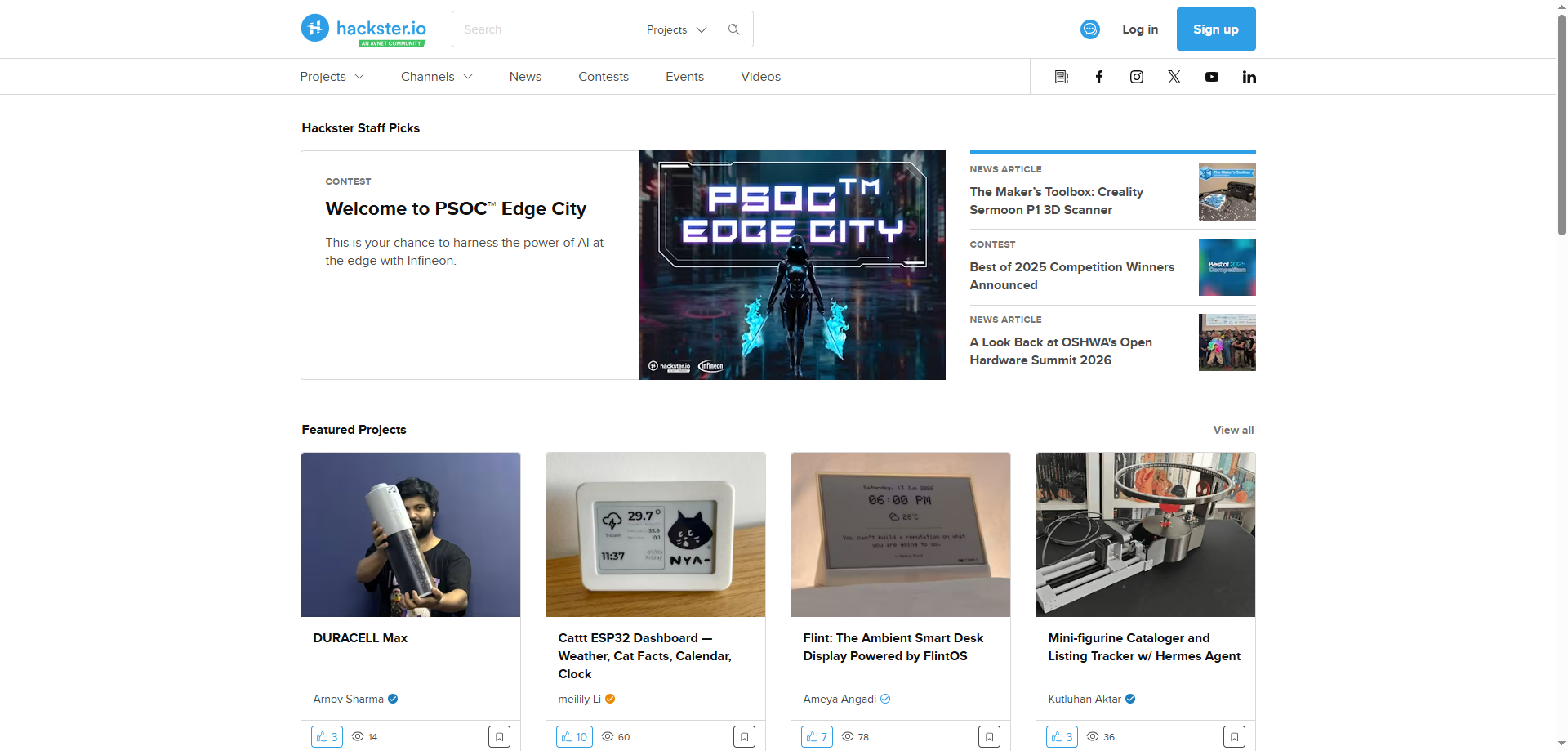This screenshot has height=751, width=1568.
Task: Click the Log in link
Action: click(1140, 29)
